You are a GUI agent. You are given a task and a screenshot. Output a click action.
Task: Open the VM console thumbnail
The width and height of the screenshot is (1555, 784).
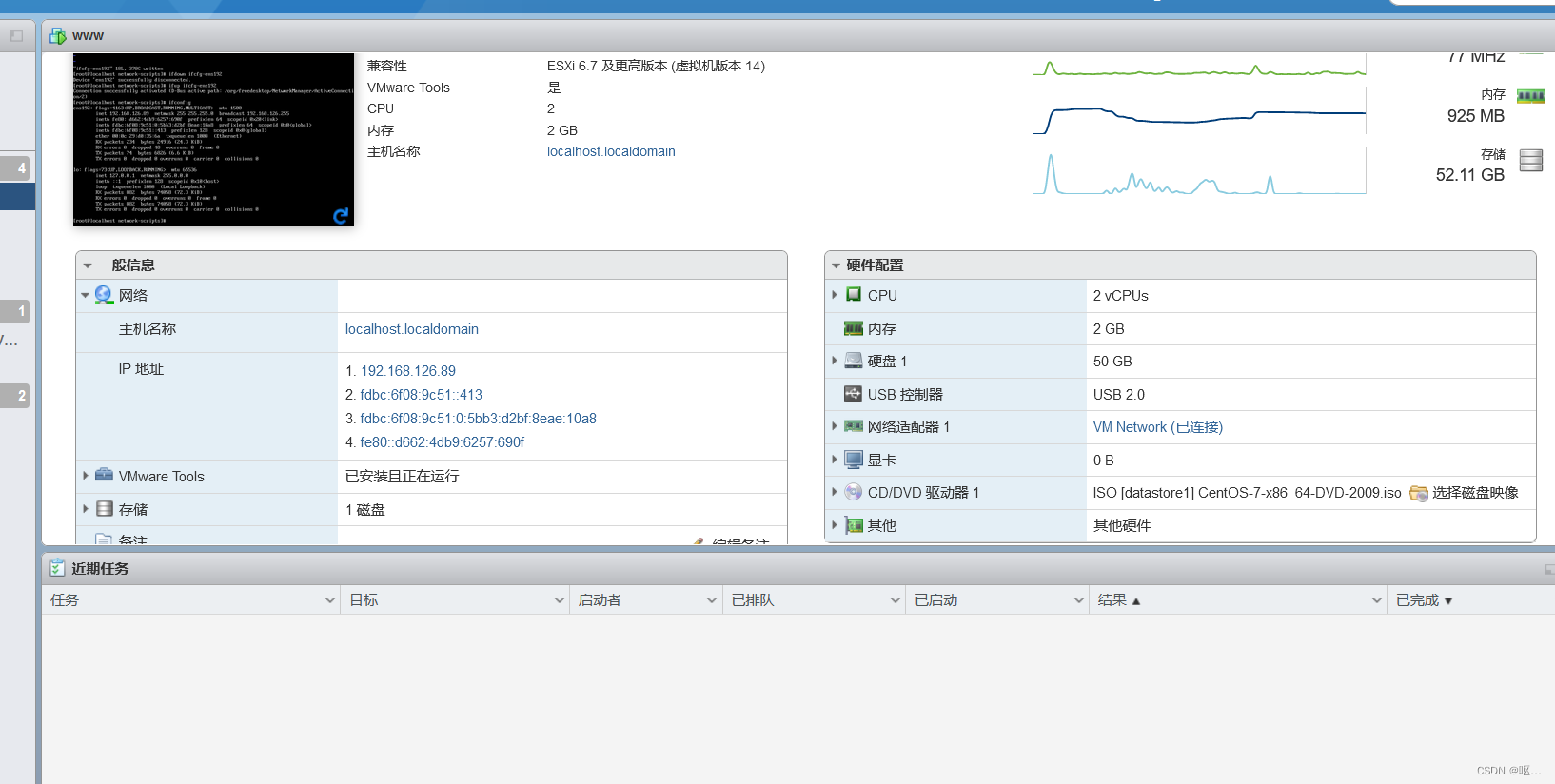pos(213,140)
